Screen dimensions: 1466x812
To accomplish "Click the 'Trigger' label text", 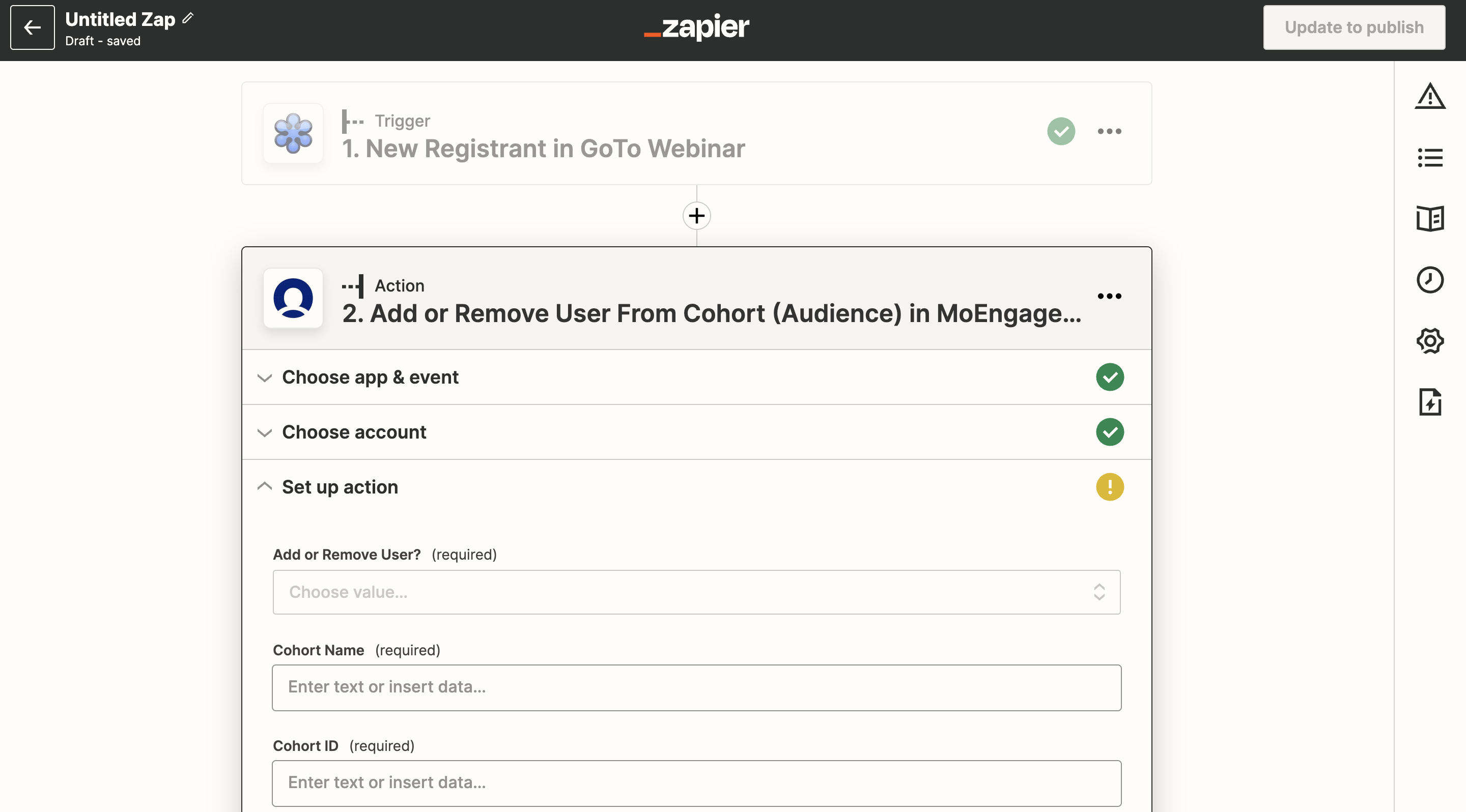I will point(402,121).
